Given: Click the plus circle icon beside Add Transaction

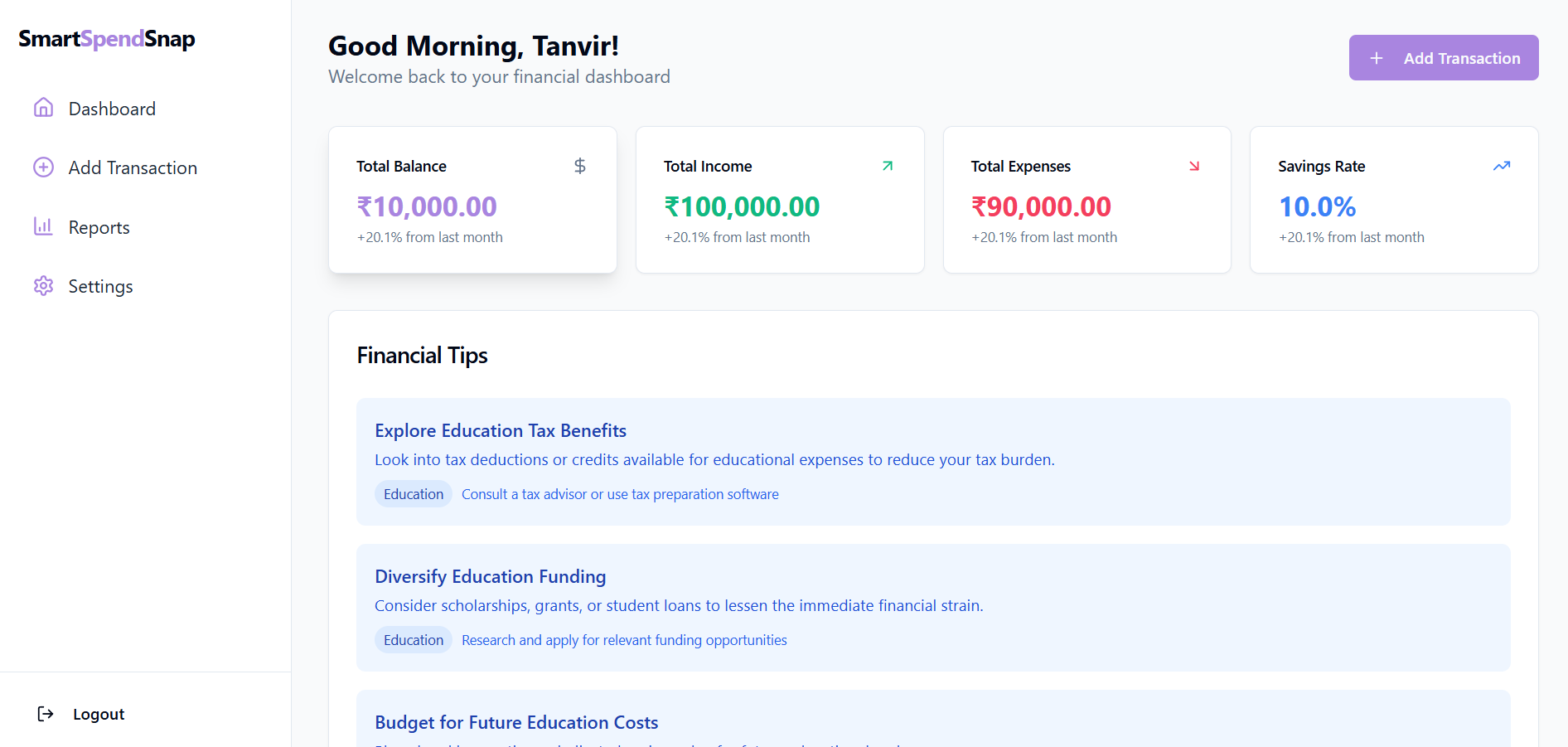Looking at the screenshot, I should click(43, 167).
